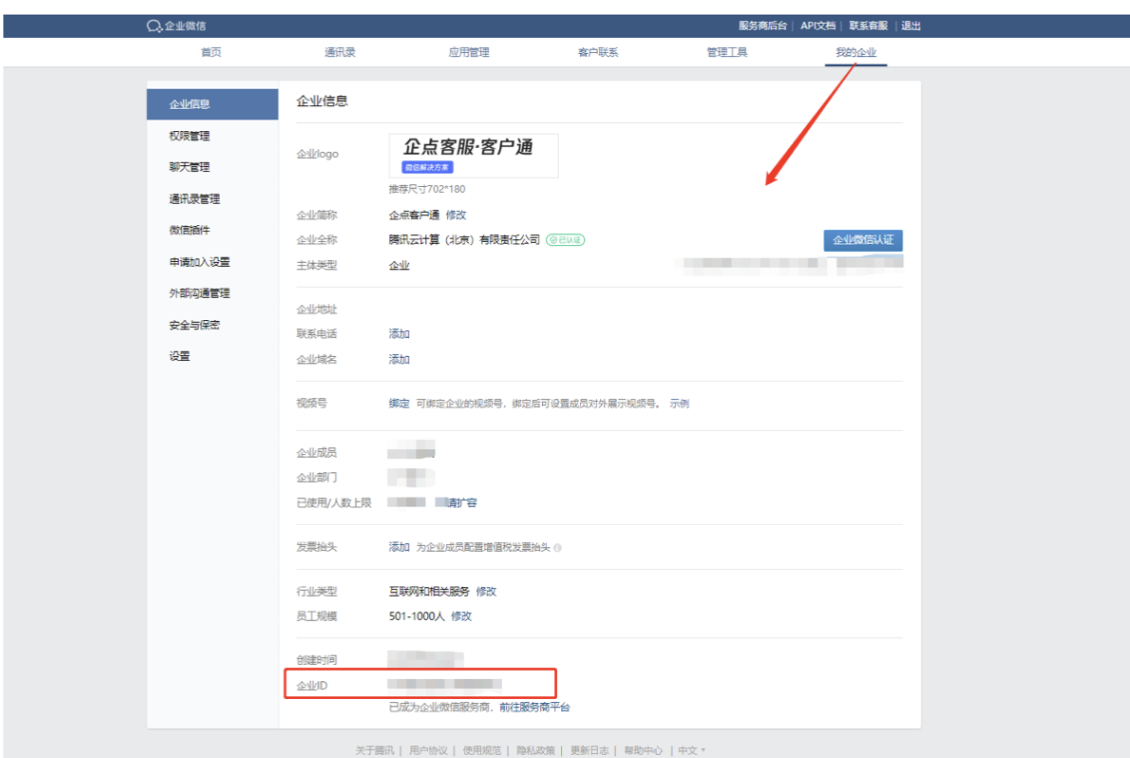The image size is (1130, 758).
Task: Go to 通讯录管理 in the sidebar
Action: (x=195, y=199)
